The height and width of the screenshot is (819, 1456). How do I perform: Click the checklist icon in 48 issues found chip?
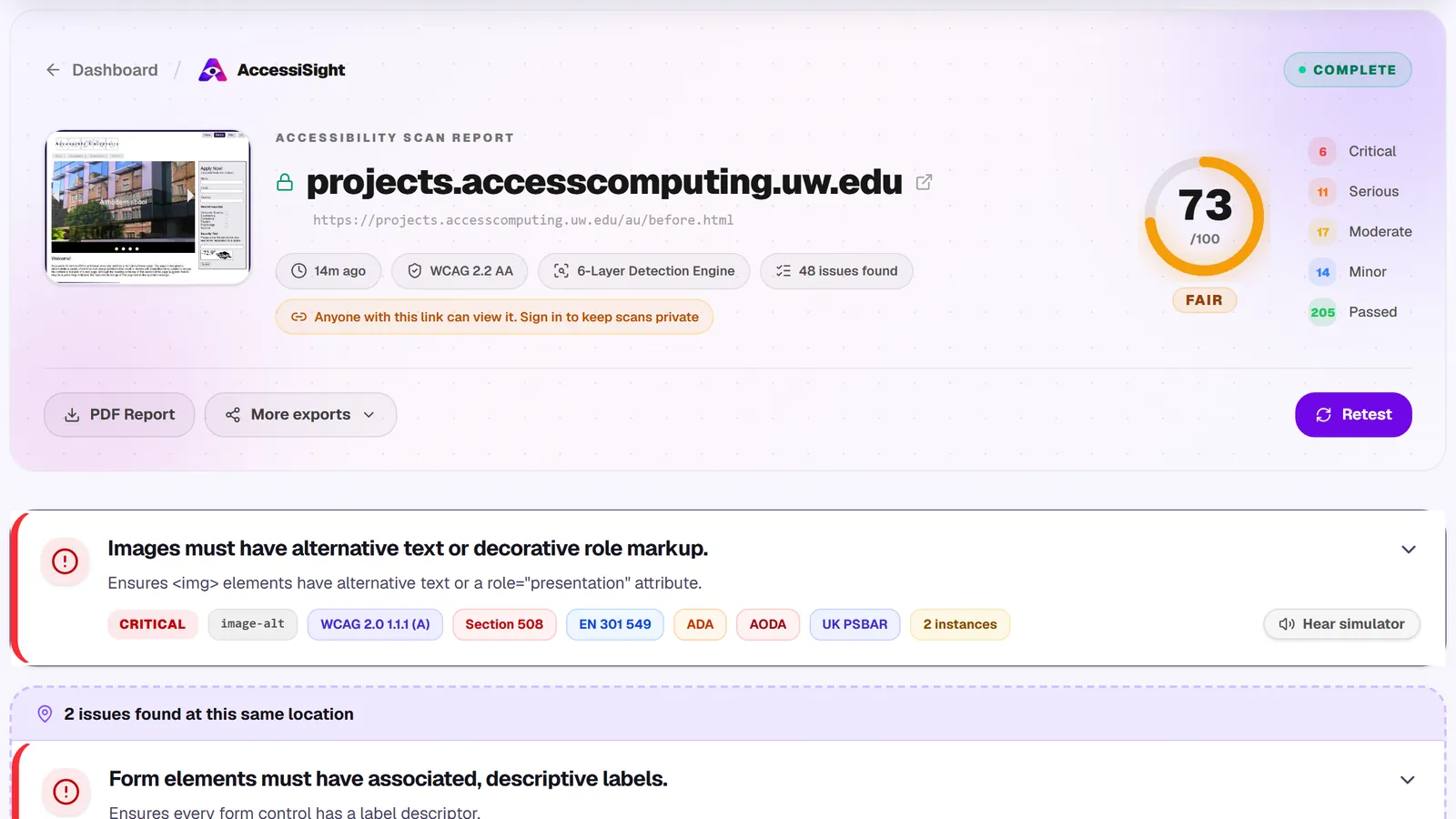click(x=784, y=271)
